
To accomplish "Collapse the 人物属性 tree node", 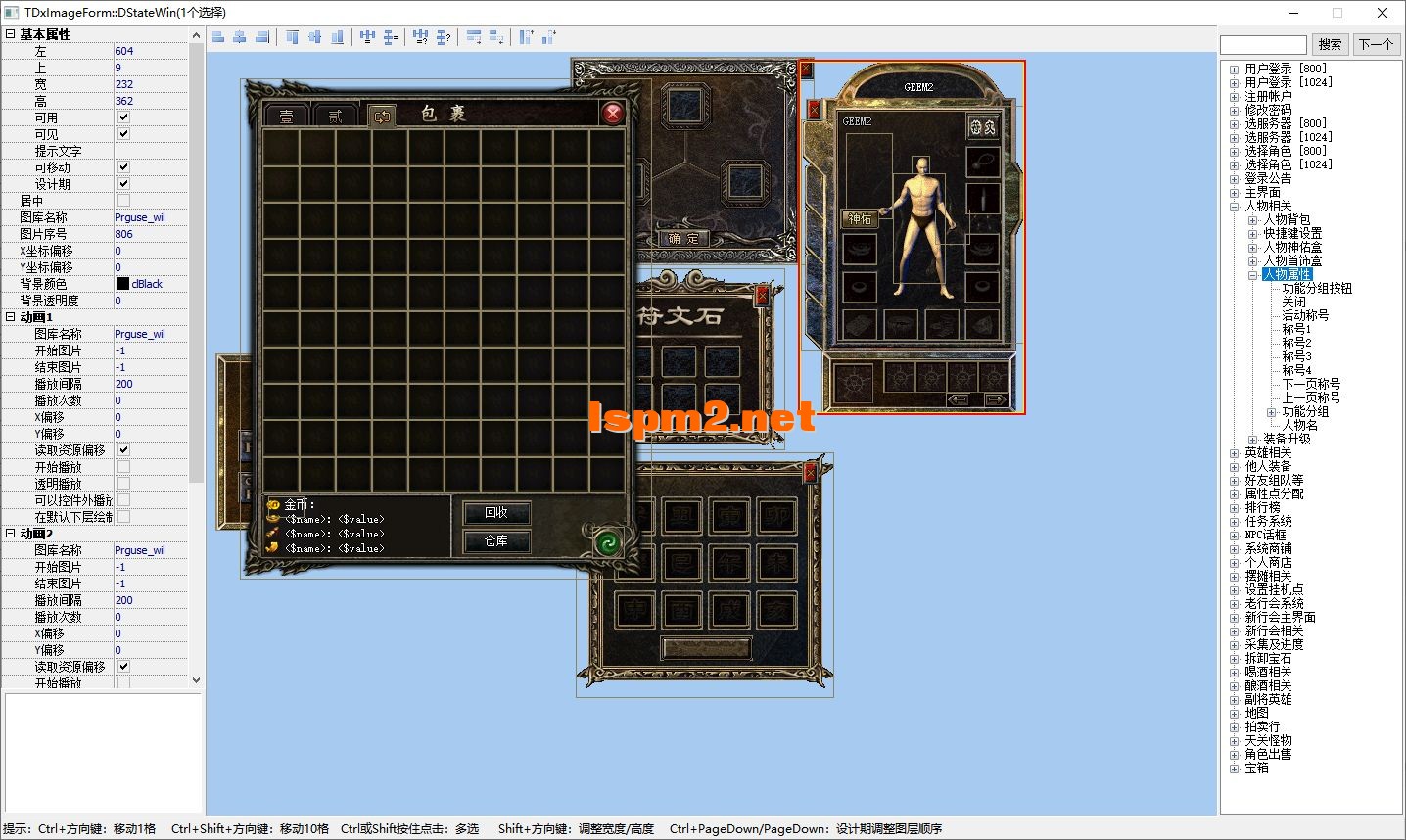I will pos(1253,275).
